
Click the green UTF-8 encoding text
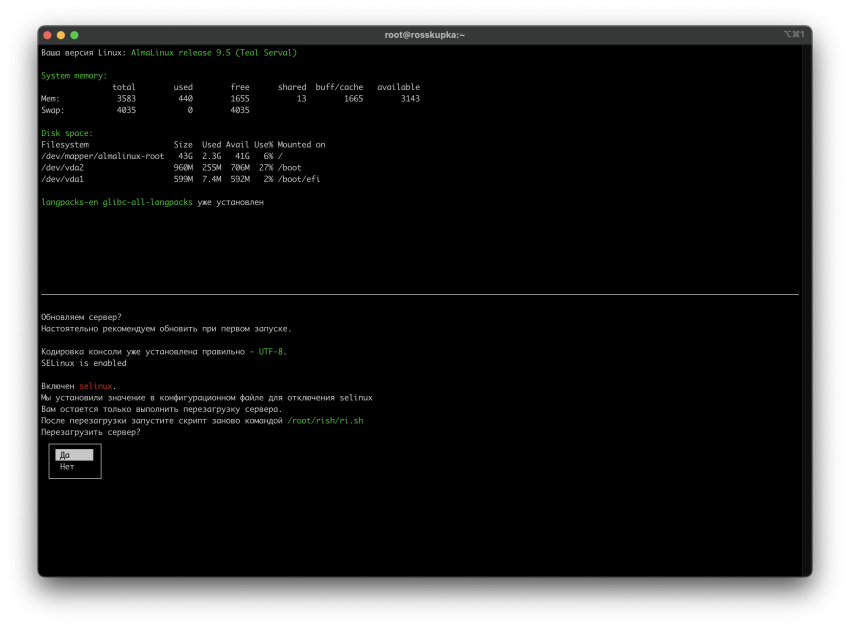(x=271, y=351)
